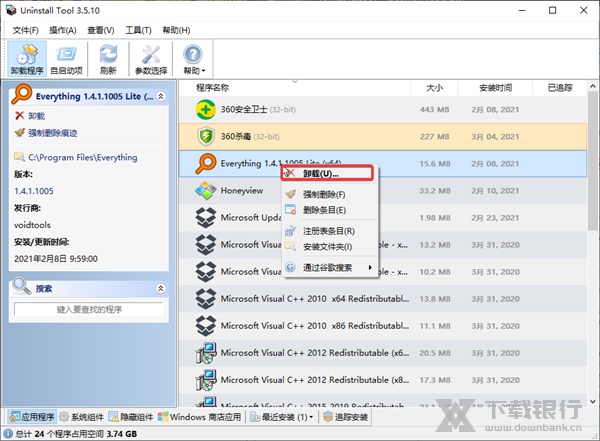This screenshot has width=600, height=441.
Task: Choose 强制删除(F) from the context menu
Action: point(324,194)
